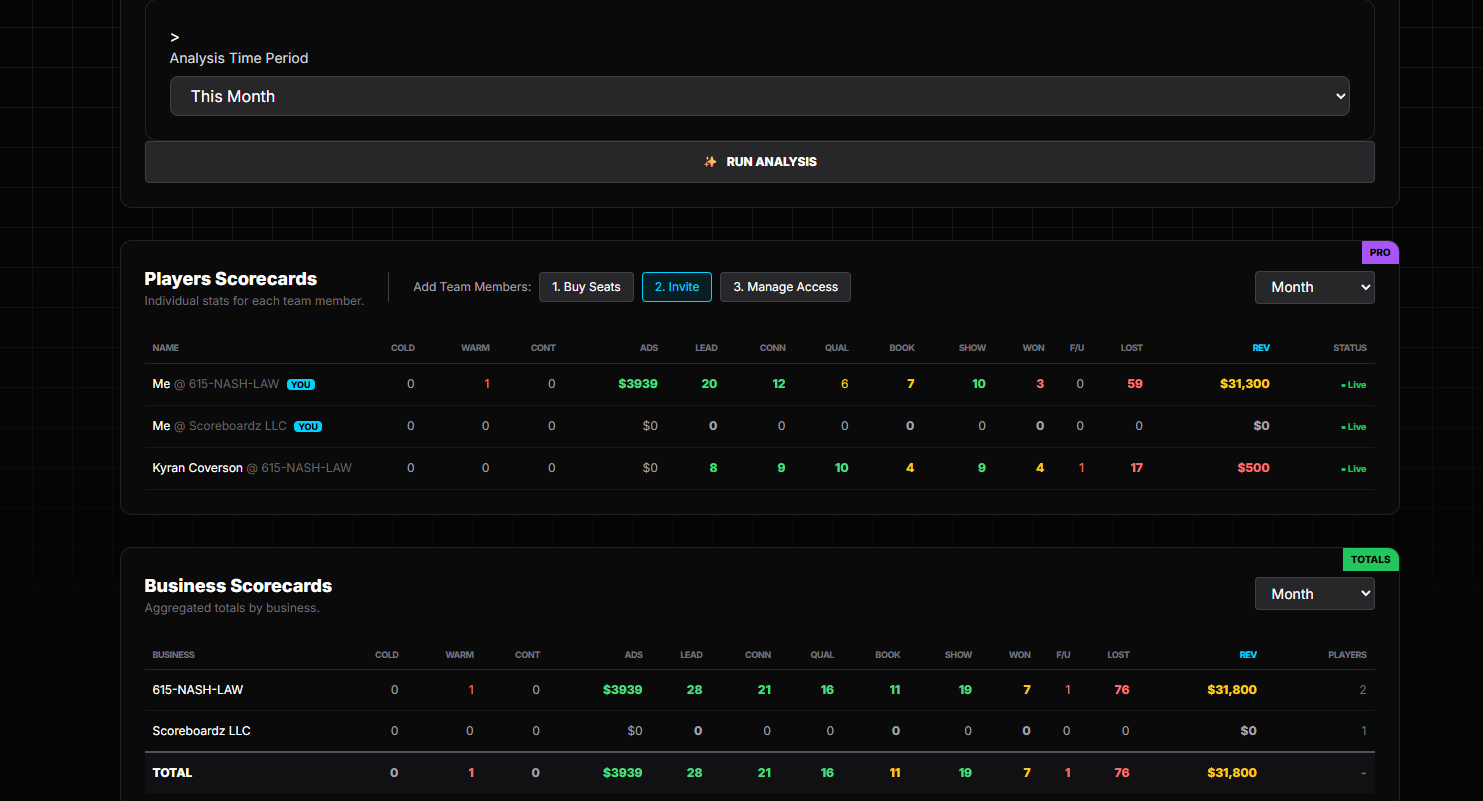Click the REV column header in Business Scorecards
This screenshot has height=801, width=1483.
tap(1248, 655)
